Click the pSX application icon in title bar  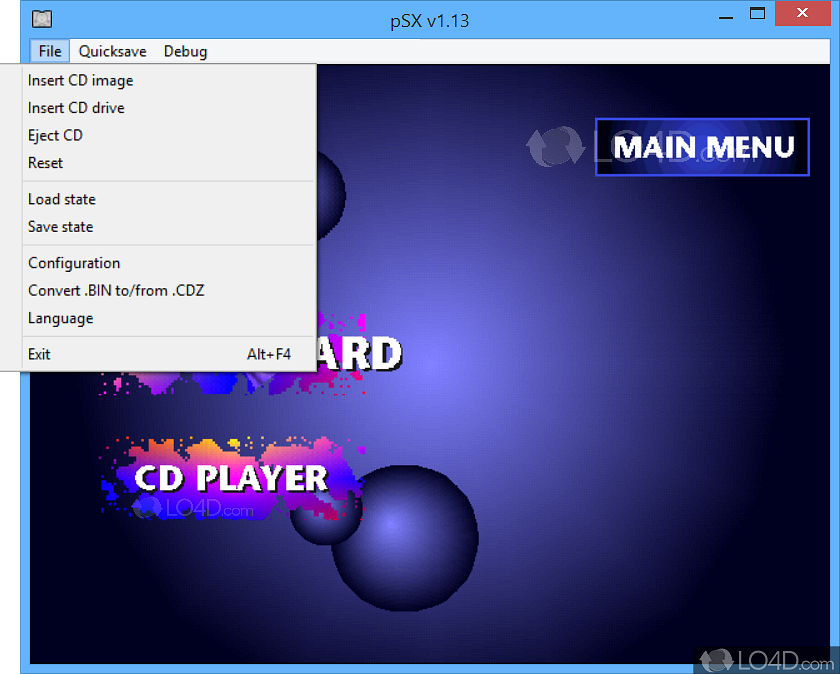41,18
